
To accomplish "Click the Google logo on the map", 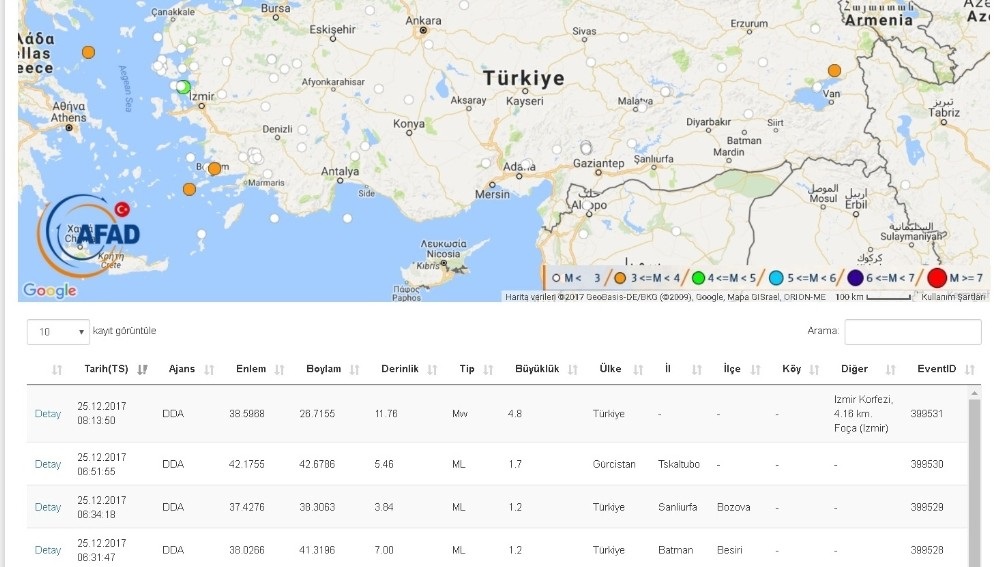I will [49, 290].
